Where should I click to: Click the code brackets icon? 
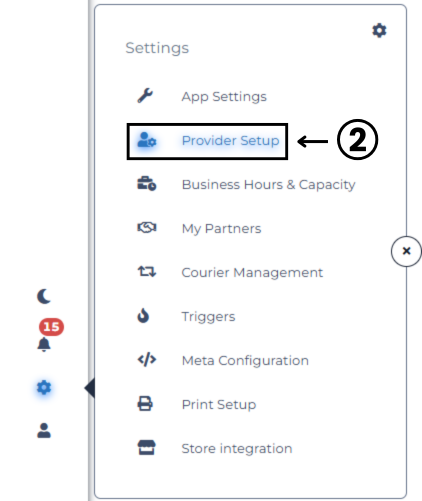click(147, 360)
